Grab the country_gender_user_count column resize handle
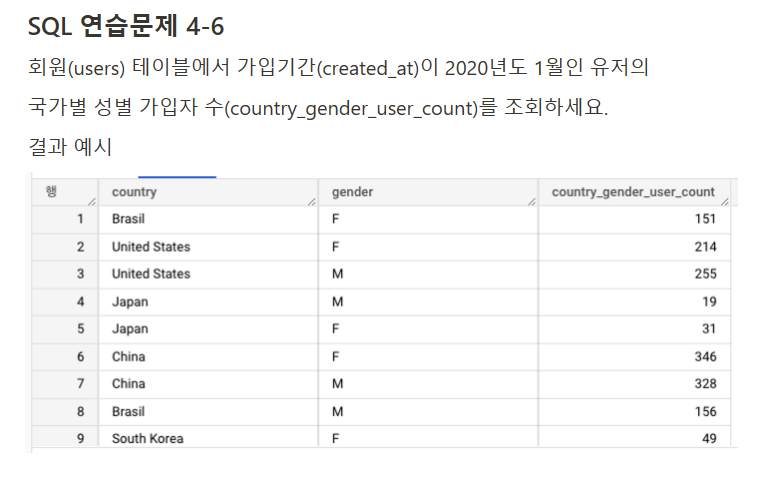This screenshot has height=483, width=758. tap(725, 202)
